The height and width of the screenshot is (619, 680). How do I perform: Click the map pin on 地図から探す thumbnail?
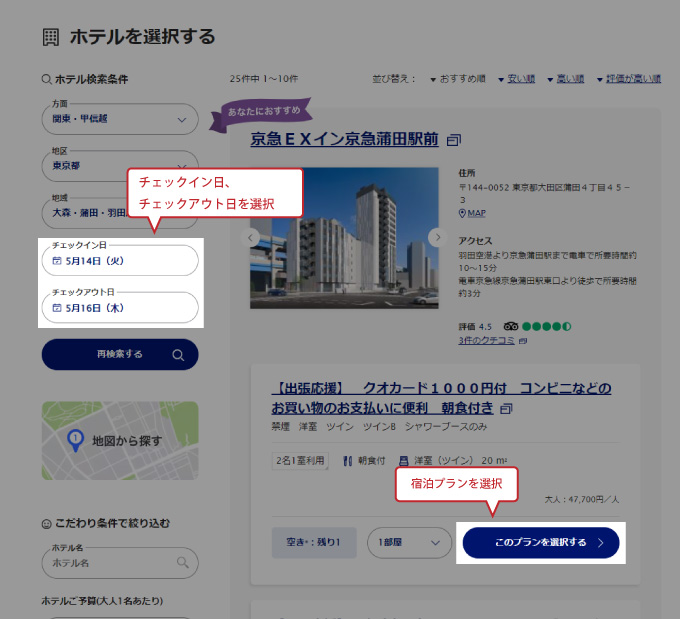click(x=74, y=439)
